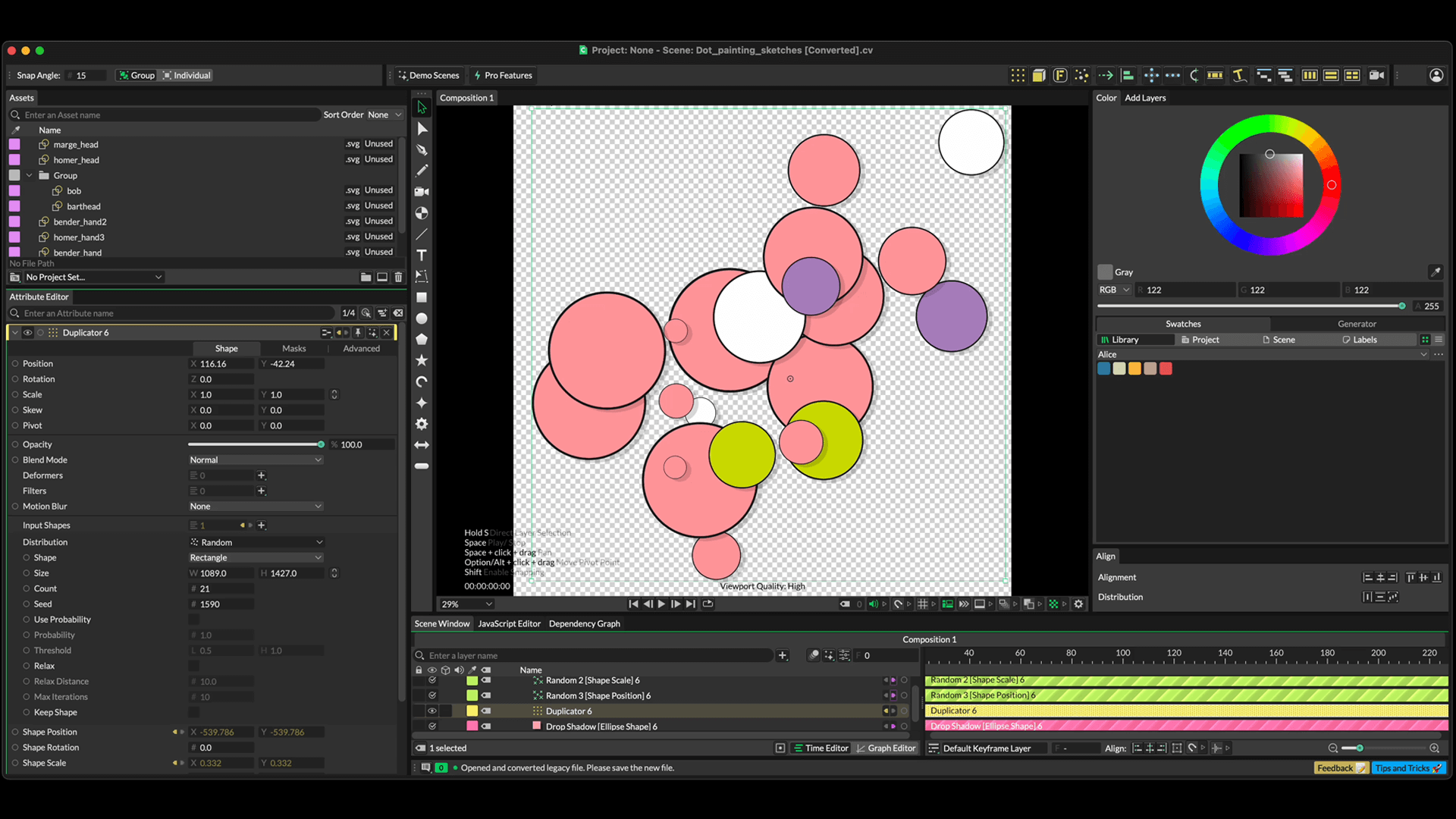Open the Blend Mode Normal dropdown

click(256, 460)
